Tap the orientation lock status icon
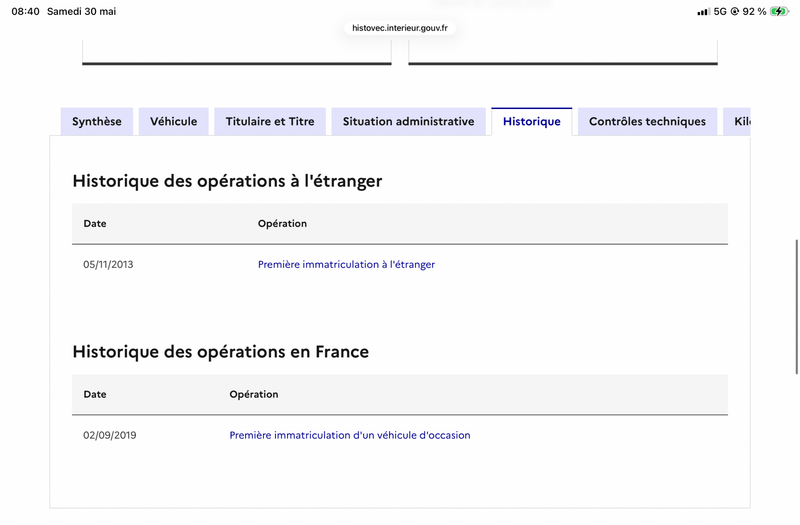The image size is (800, 525). tap(735, 11)
